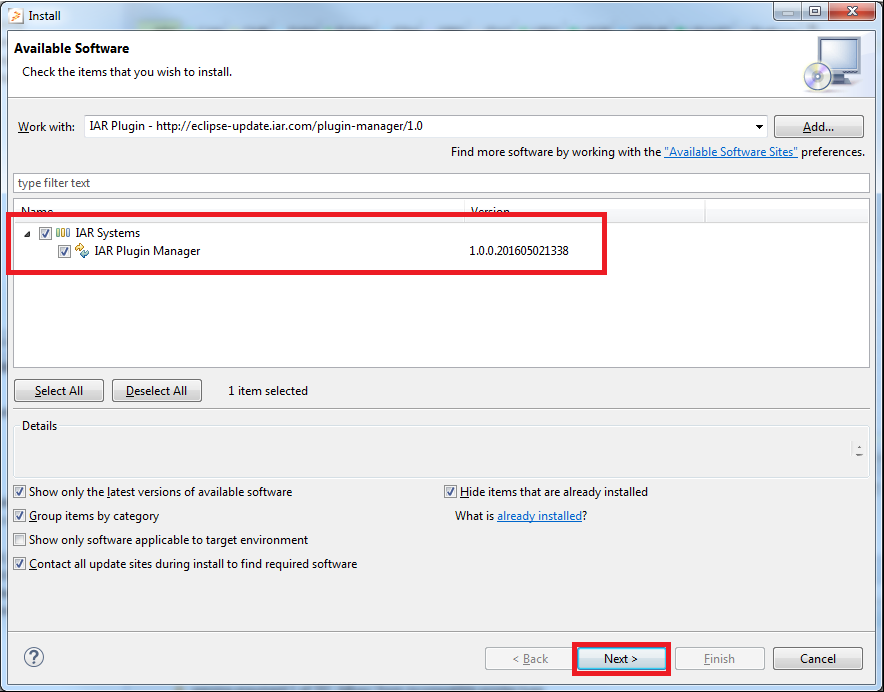Open the Work with dropdown arrow
The height and width of the screenshot is (692, 884).
click(759, 126)
